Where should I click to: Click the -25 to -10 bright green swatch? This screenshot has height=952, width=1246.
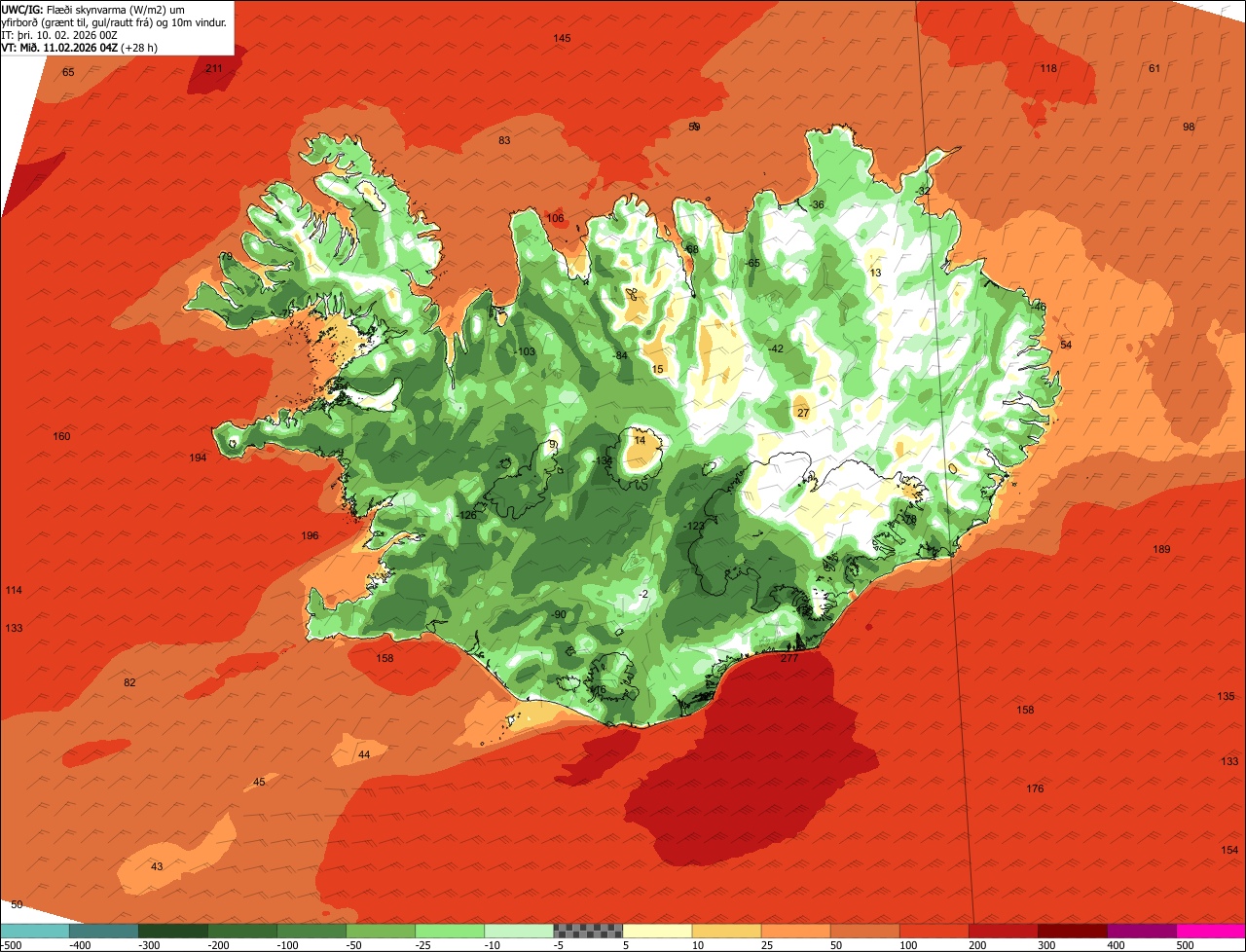[449, 930]
